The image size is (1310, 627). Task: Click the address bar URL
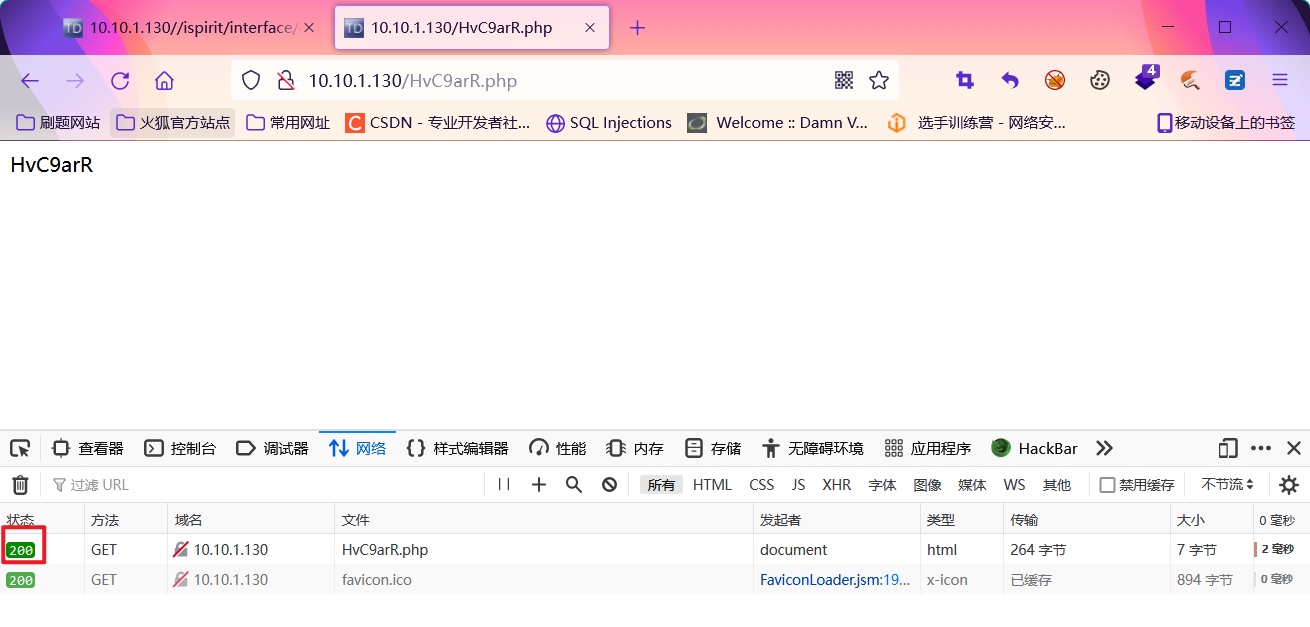click(412, 81)
